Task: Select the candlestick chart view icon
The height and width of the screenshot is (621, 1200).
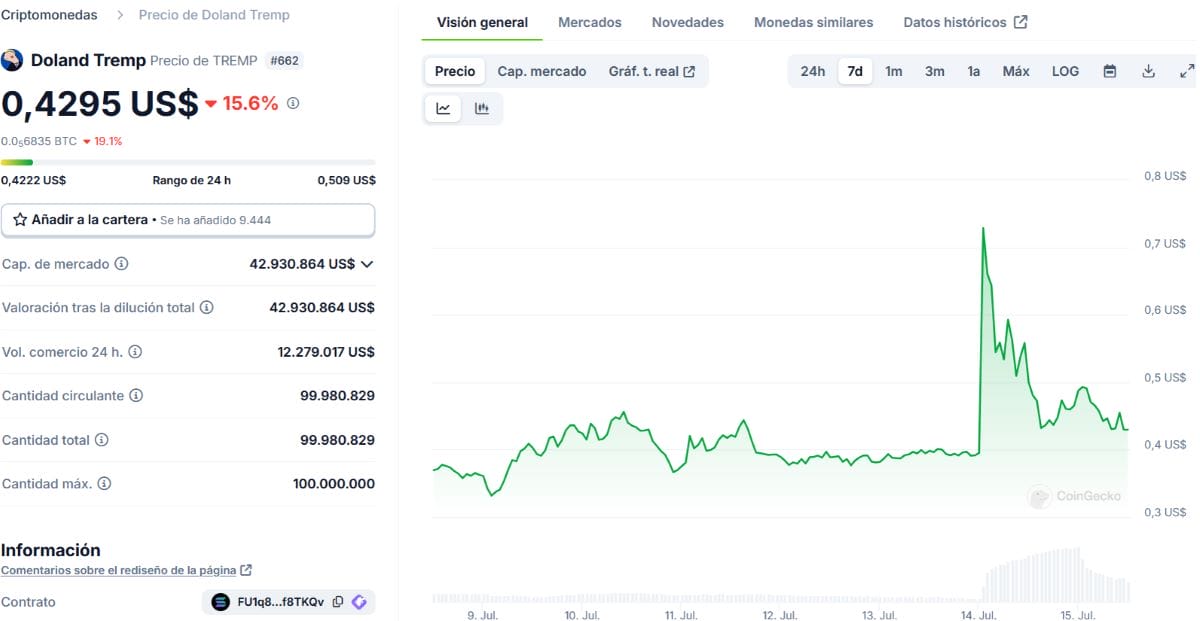Action: click(x=482, y=109)
